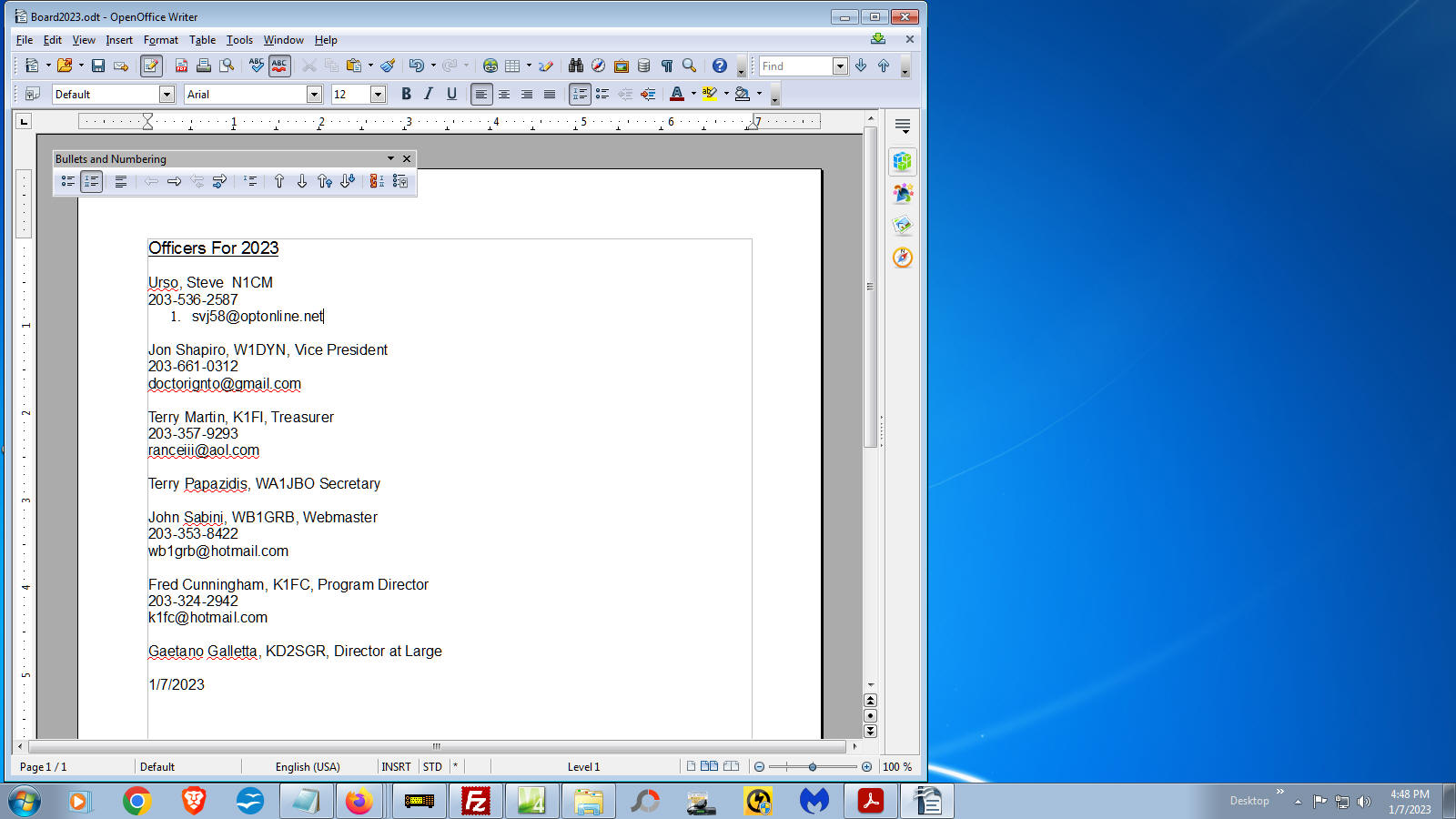Click the vertical scrollbar thumb
The width and height of the screenshot is (1456, 819).
(x=870, y=287)
